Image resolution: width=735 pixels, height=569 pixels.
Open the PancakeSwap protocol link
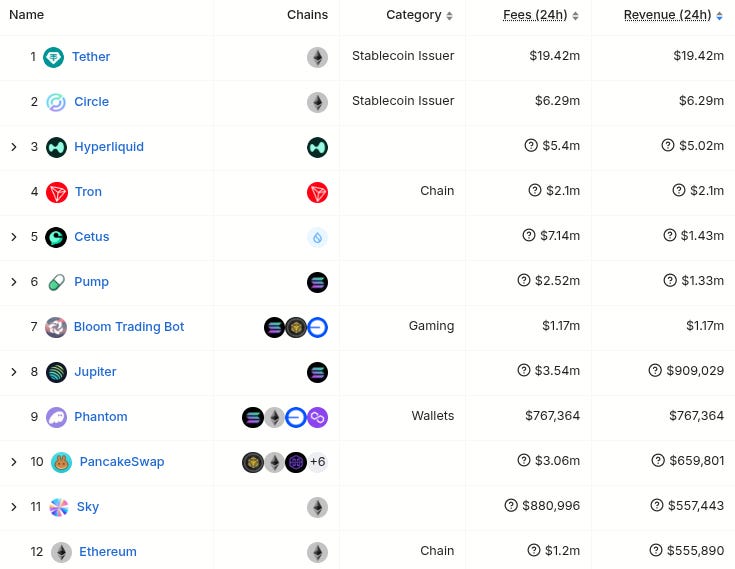tap(122, 462)
